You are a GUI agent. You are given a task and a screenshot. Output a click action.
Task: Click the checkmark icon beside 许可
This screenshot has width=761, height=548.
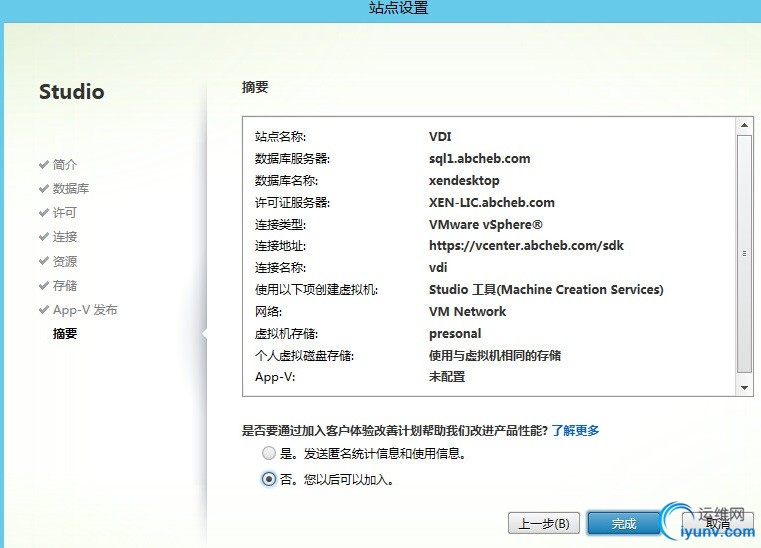pos(44,213)
